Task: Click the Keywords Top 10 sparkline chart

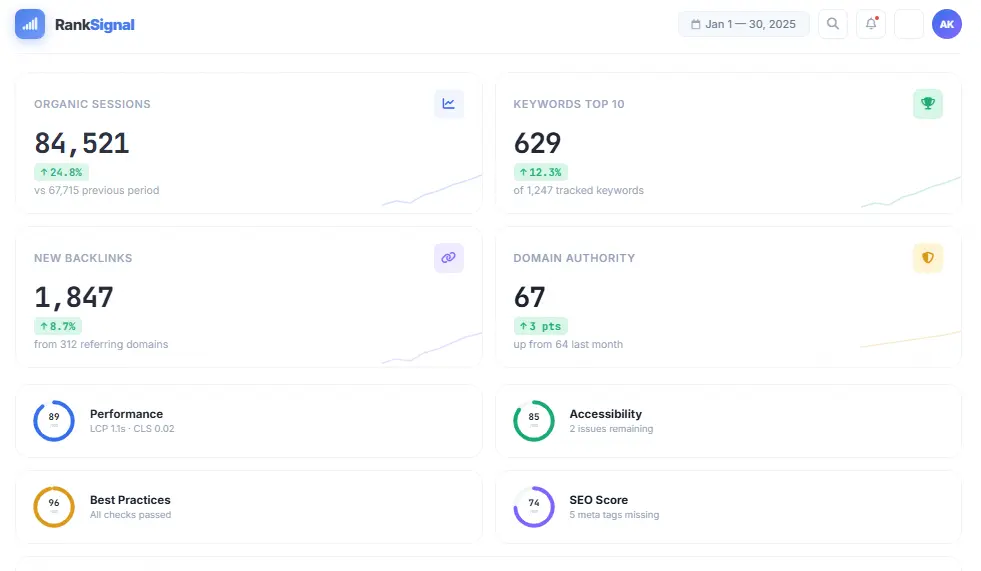Action: (x=911, y=191)
